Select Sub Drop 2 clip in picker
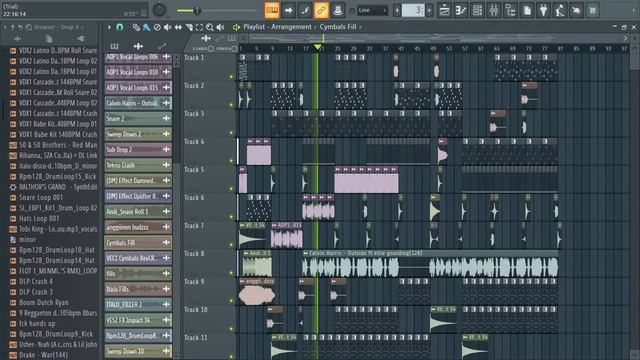The image size is (640, 360). (138, 150)
